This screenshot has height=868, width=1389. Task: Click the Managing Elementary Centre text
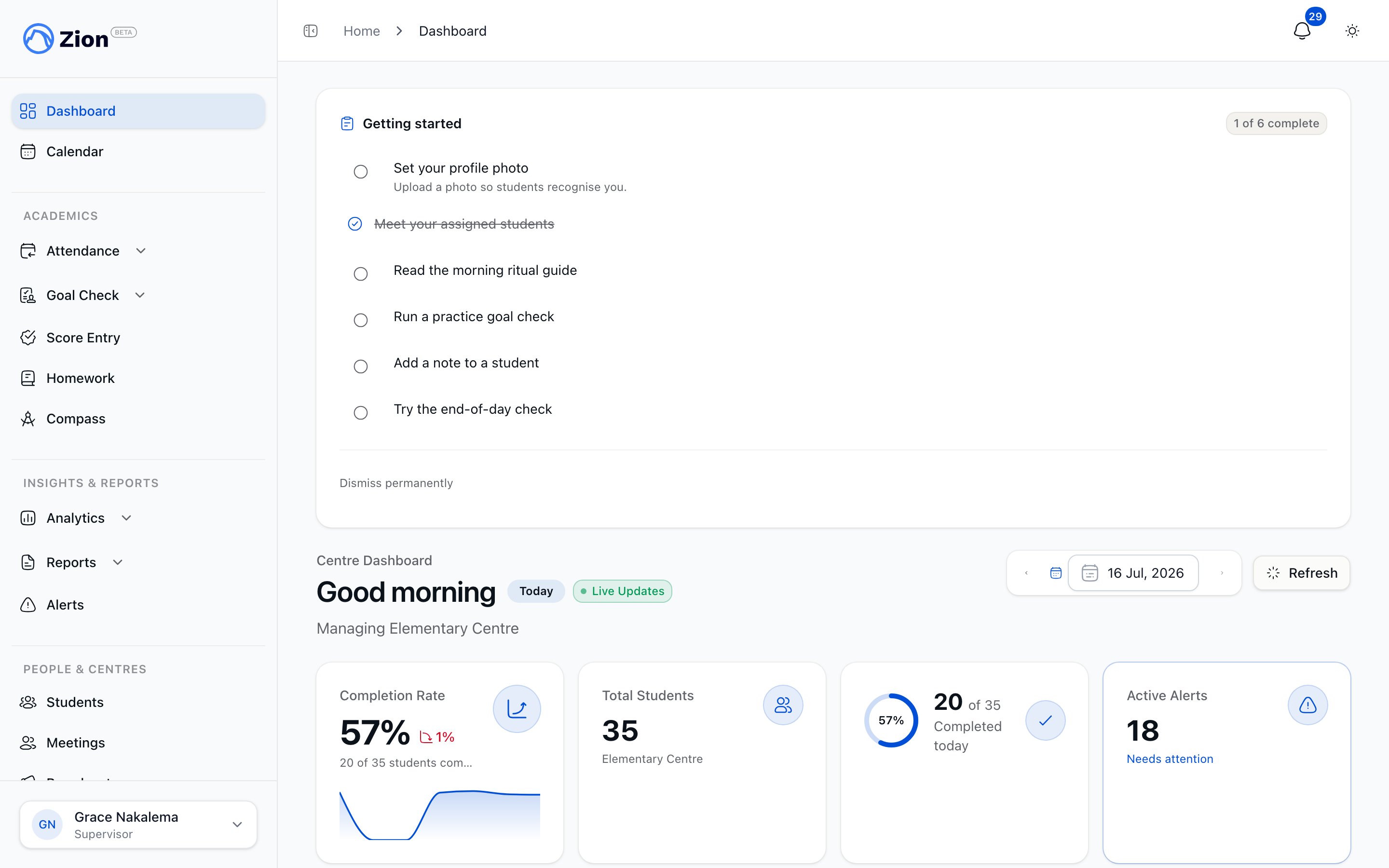coord(417,628)
